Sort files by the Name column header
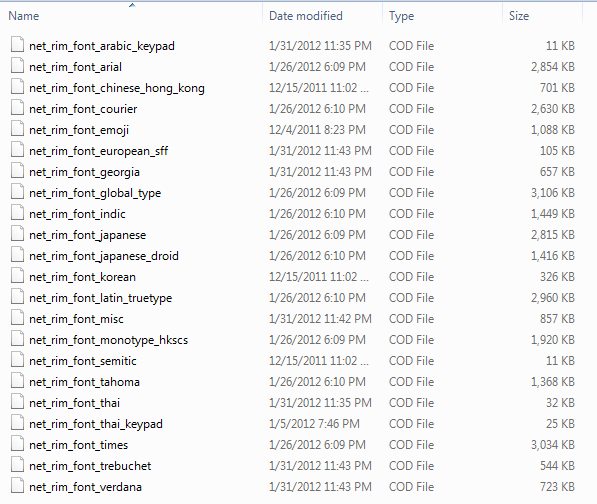Image resolution: width=597 pixels, height=504 pixels. (x=24, y=16)
